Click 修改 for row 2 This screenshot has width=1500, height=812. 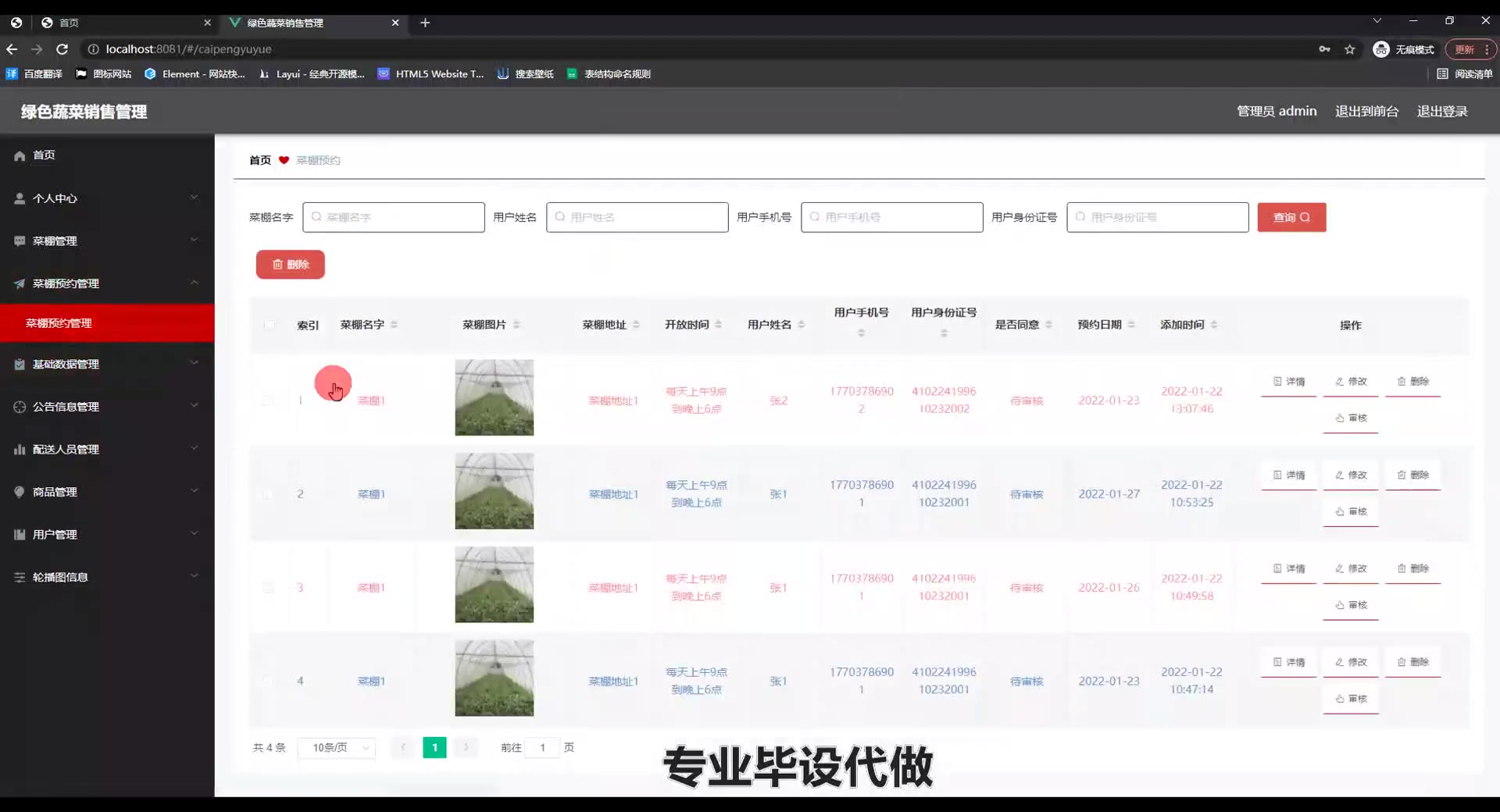click(1351, 475)
